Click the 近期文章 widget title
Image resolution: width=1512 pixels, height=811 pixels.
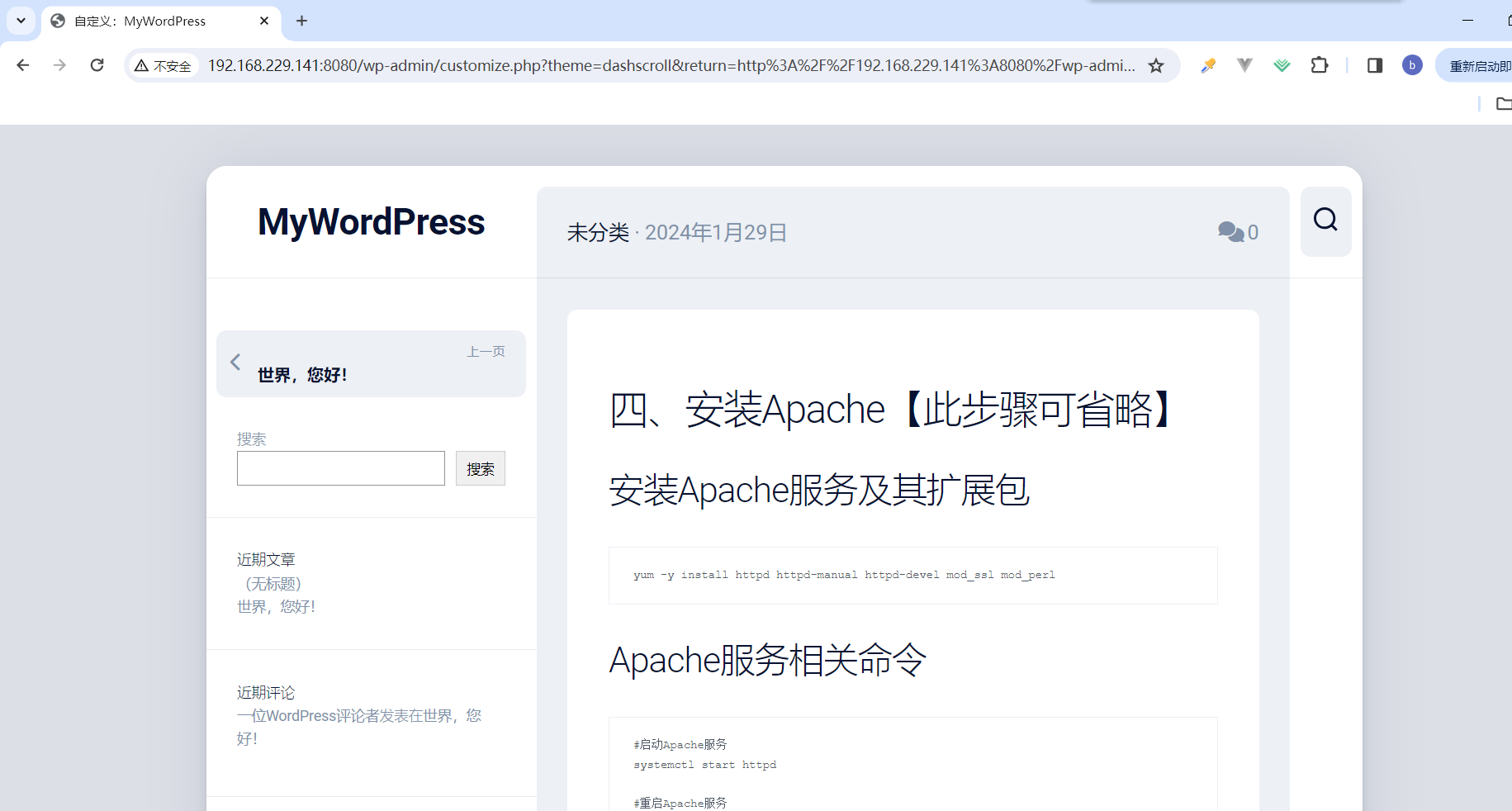(x=266, y=560)
